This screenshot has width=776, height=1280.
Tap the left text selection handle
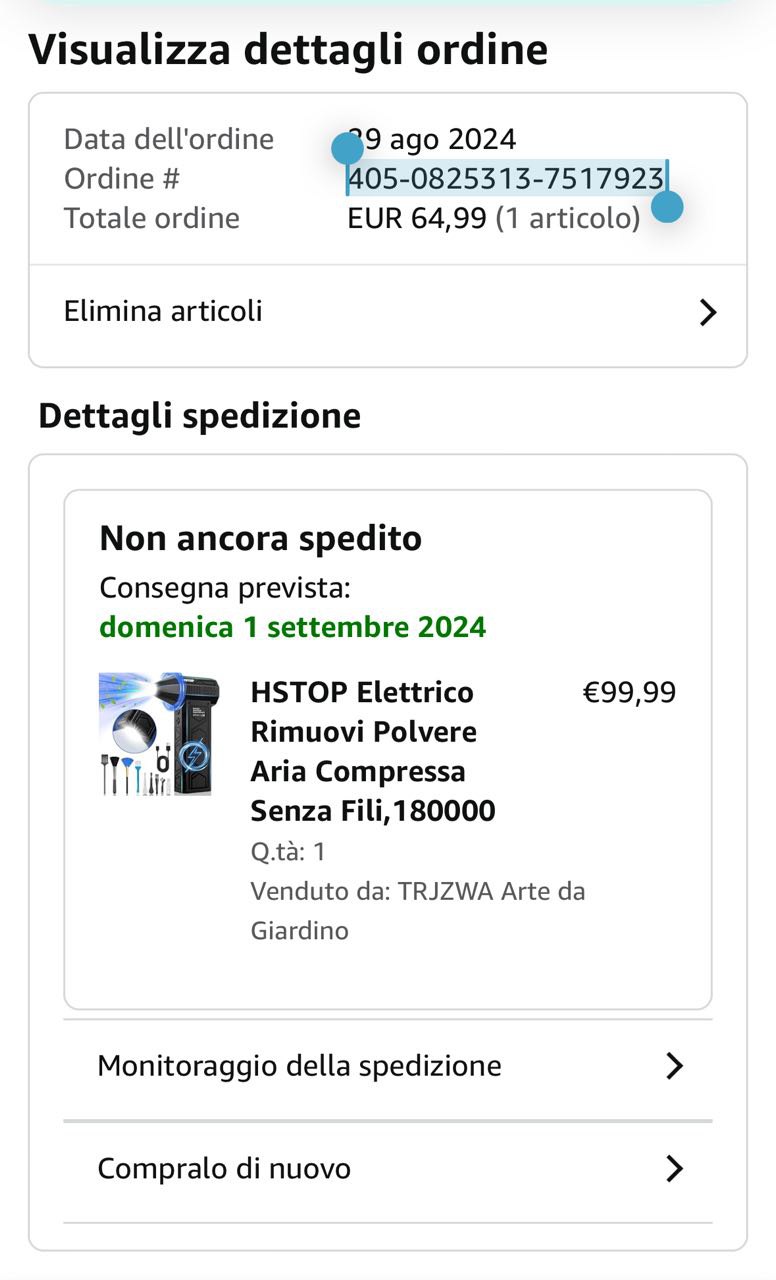(347, 149)
